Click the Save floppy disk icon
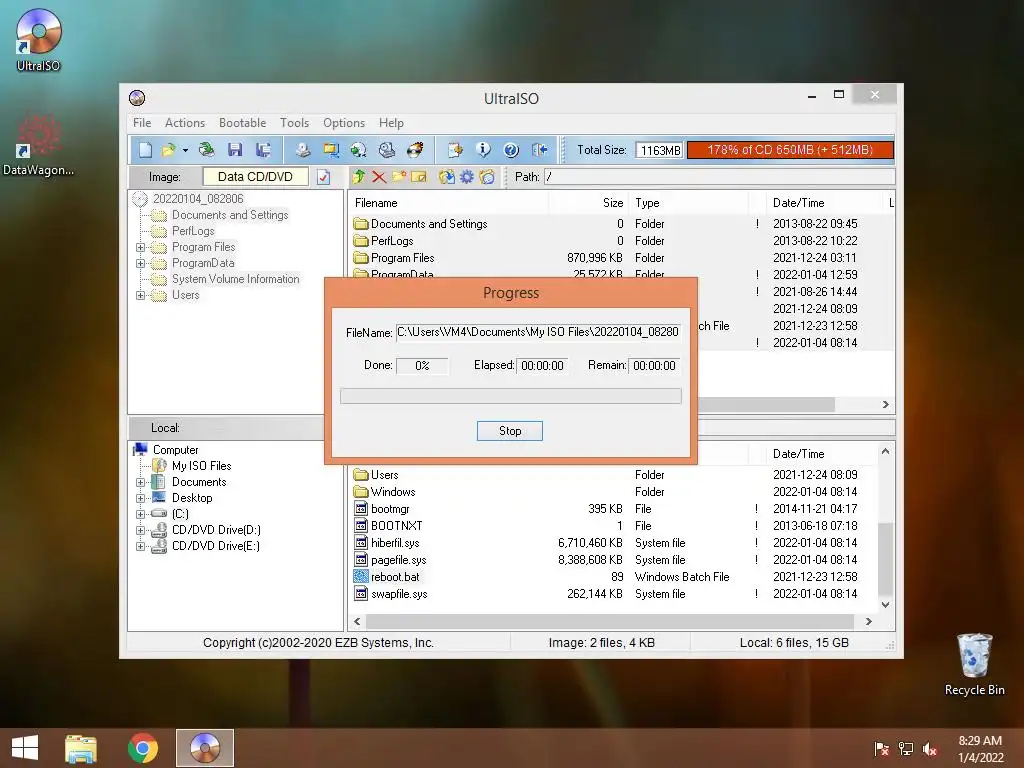Image resolution: width=1024 pixels, height=768 pixels. [x=235, y=150]
